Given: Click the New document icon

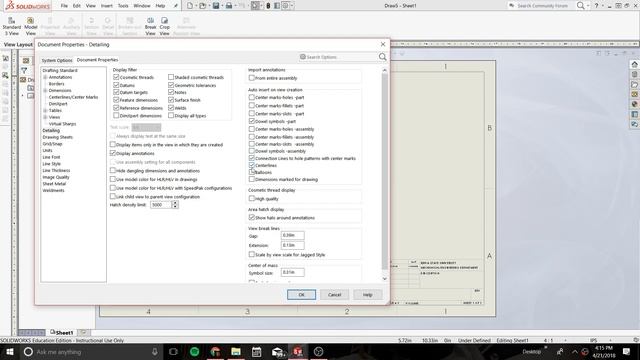Looking at the screenshot, I should pyautogui.click(x=190, y=6).
